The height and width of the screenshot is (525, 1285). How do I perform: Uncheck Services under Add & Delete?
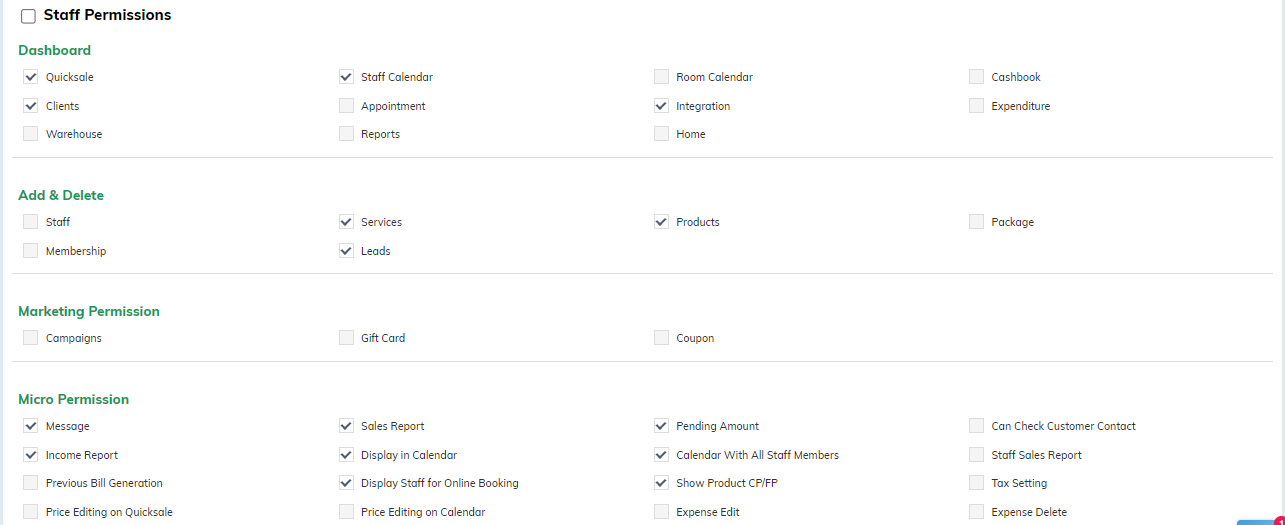(346, 221)
